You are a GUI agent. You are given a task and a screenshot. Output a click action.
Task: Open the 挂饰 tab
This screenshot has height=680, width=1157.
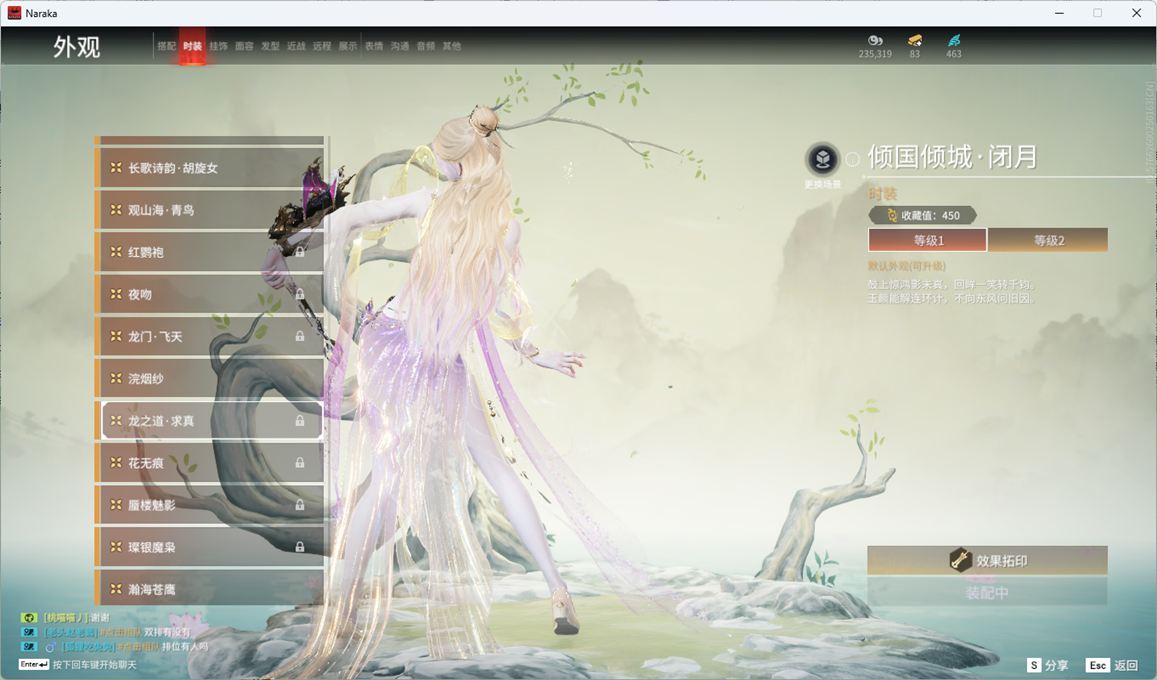pyautogui.click(x=218, y=46)
